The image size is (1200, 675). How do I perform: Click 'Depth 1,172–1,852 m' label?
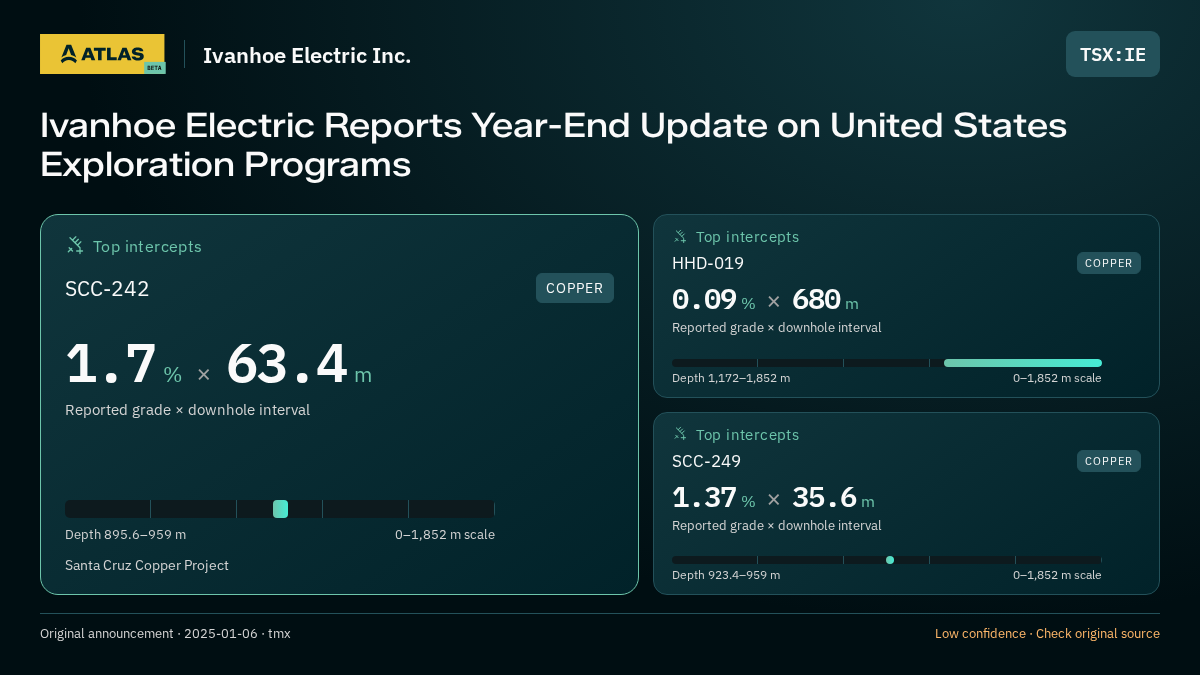point(731,378)
